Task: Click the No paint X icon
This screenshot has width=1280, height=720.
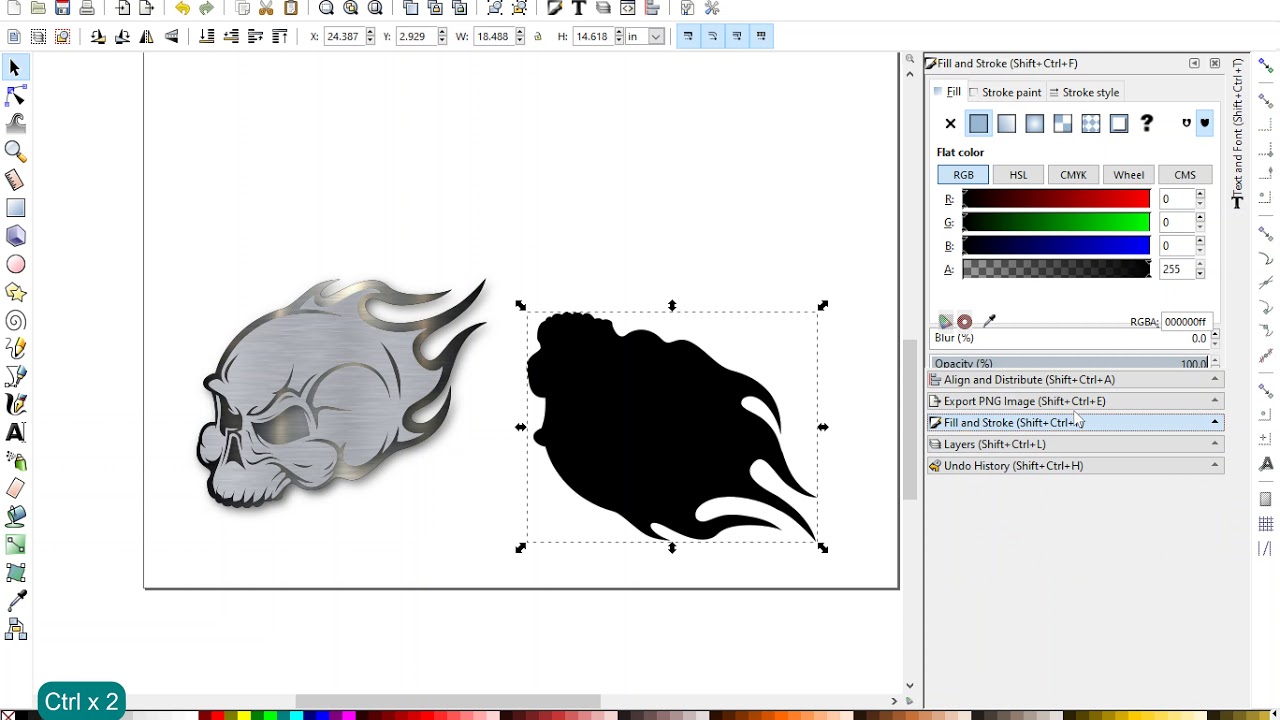Action: pos(950,124)
